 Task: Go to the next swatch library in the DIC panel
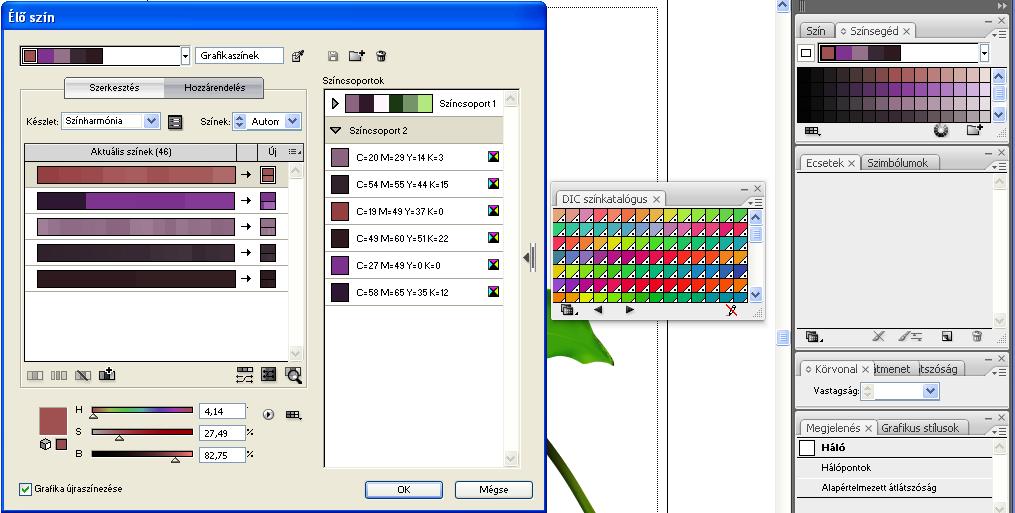tap(630, 310)
